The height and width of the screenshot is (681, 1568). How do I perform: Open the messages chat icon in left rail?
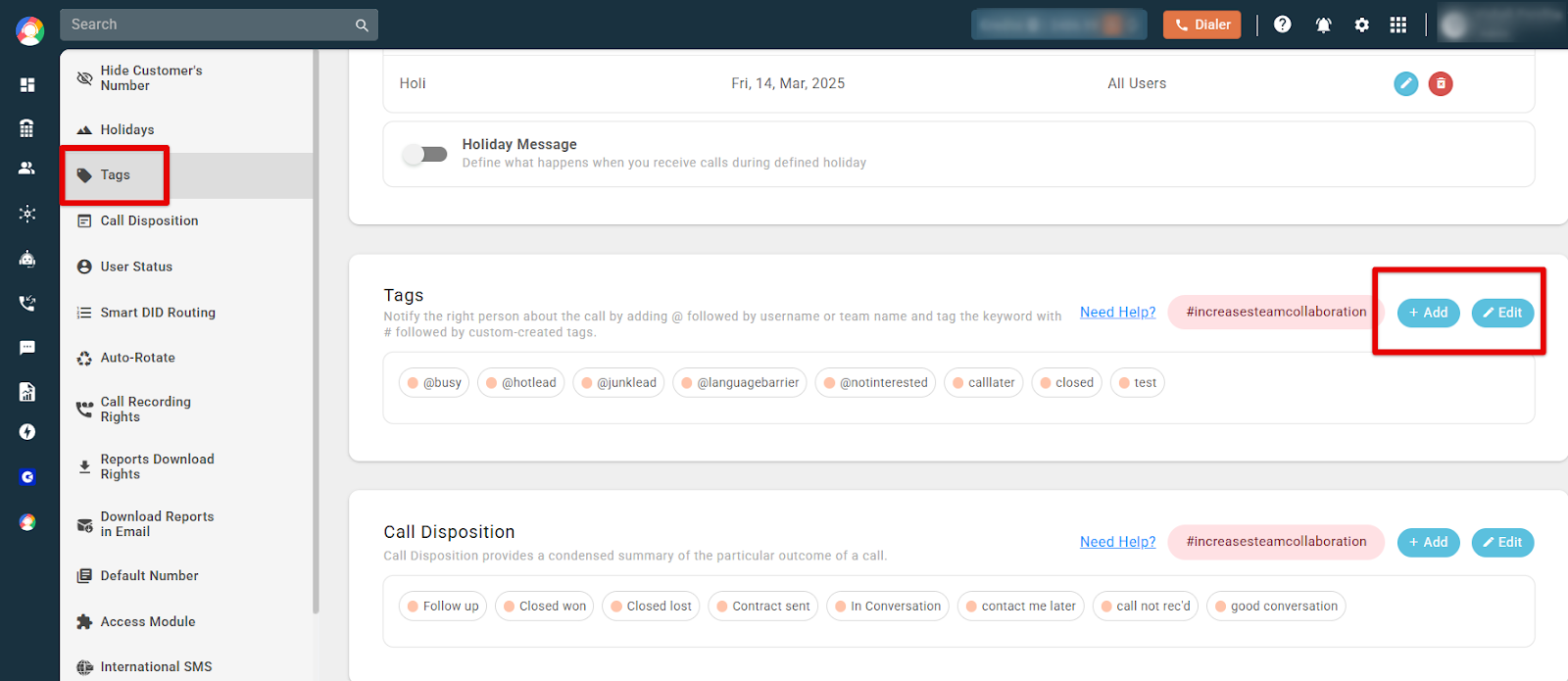[27, 348]
